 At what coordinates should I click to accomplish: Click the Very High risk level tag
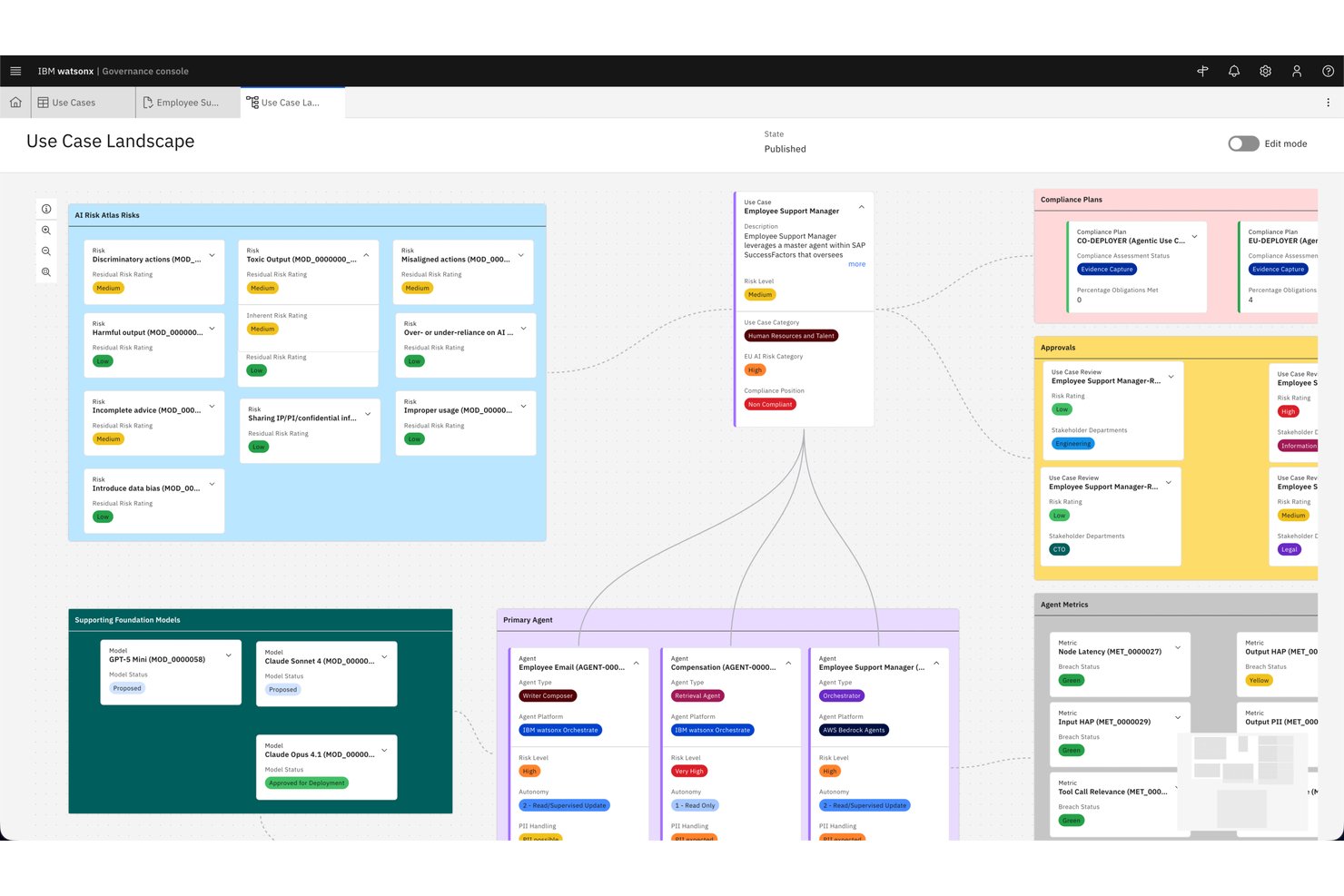click(x=689, y=772)
